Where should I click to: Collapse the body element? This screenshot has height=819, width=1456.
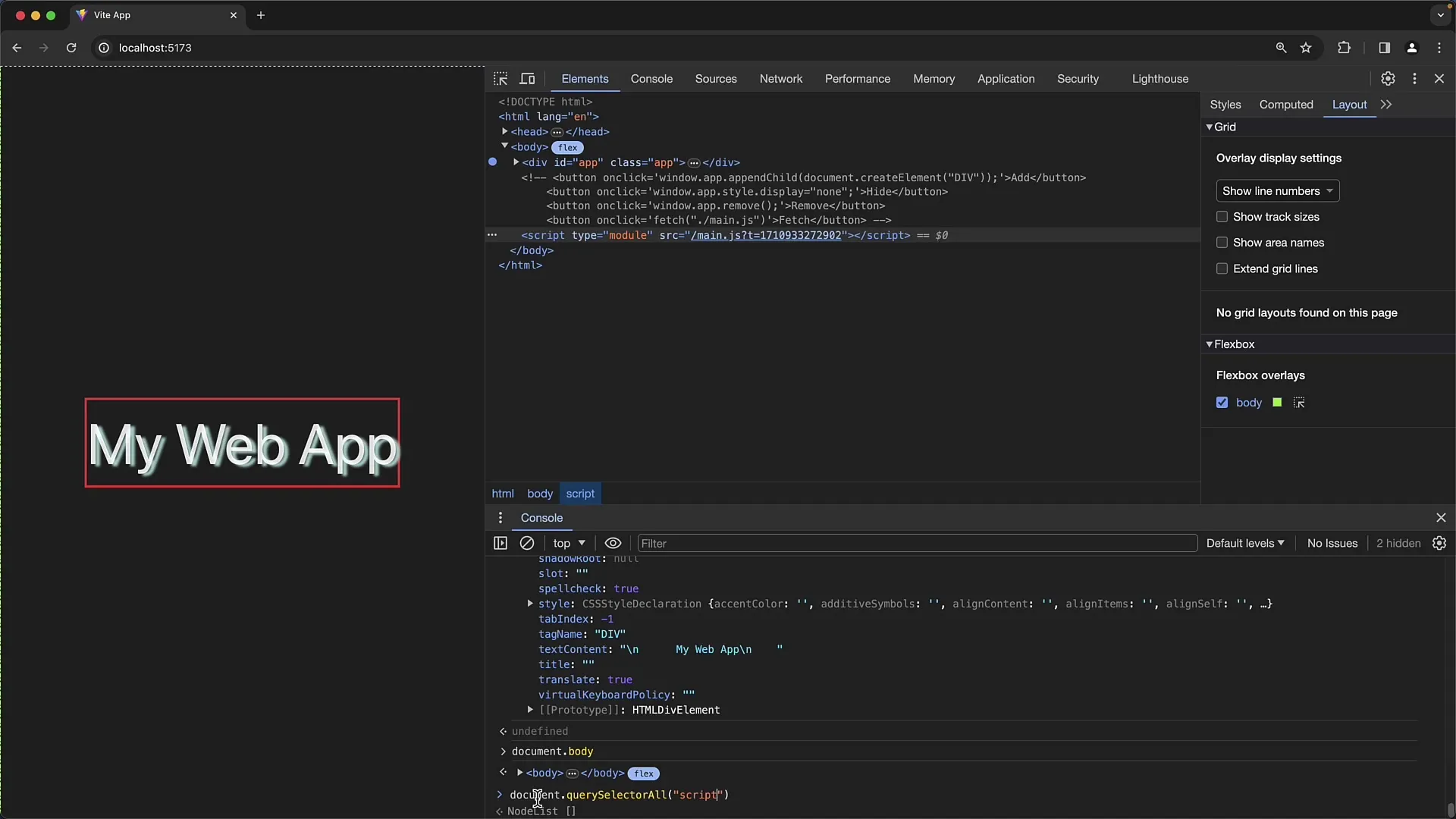(504, 146)
